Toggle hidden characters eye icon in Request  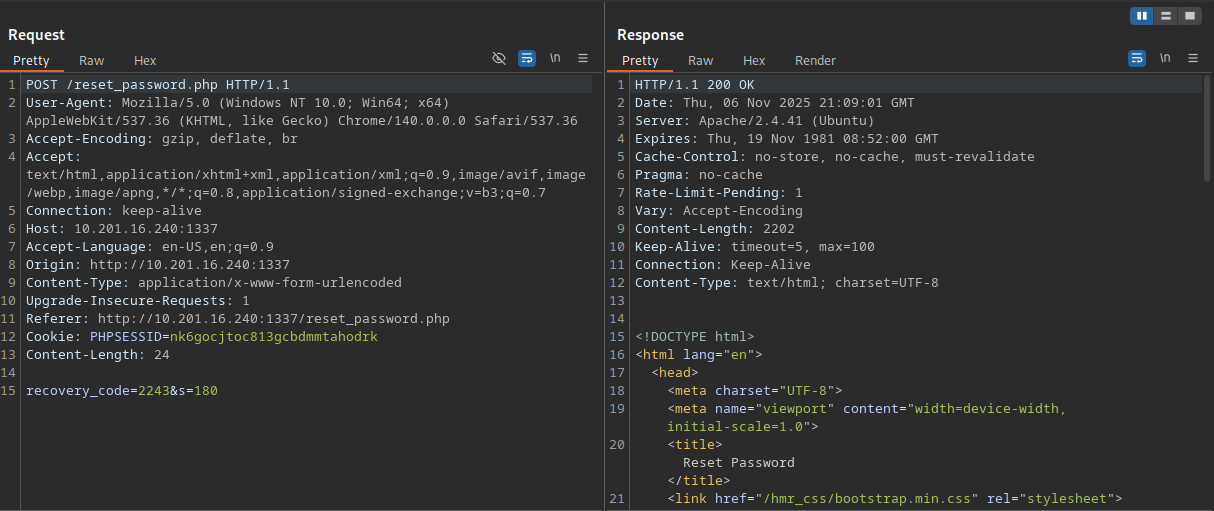click(x=499, y=59)
